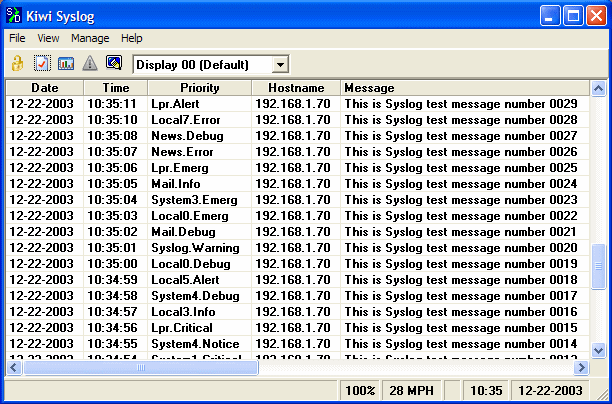
Task: Click the 28 MPH status bar panel
Action: coord(411,390)
